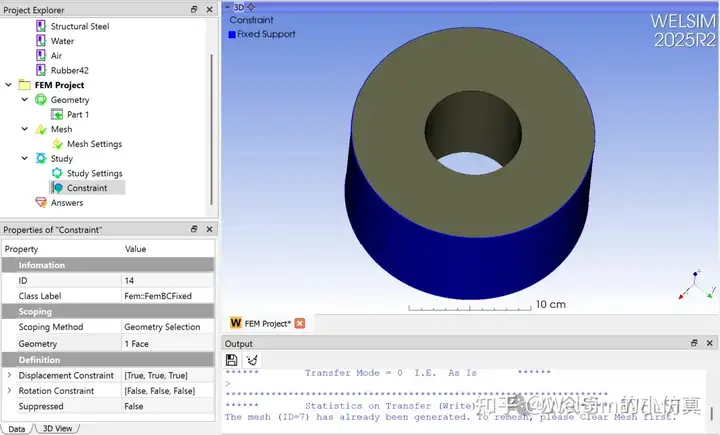This screenshot has height=435, width=720.
Task: Select the Structural Steel material icon
Action: (41, 26)
